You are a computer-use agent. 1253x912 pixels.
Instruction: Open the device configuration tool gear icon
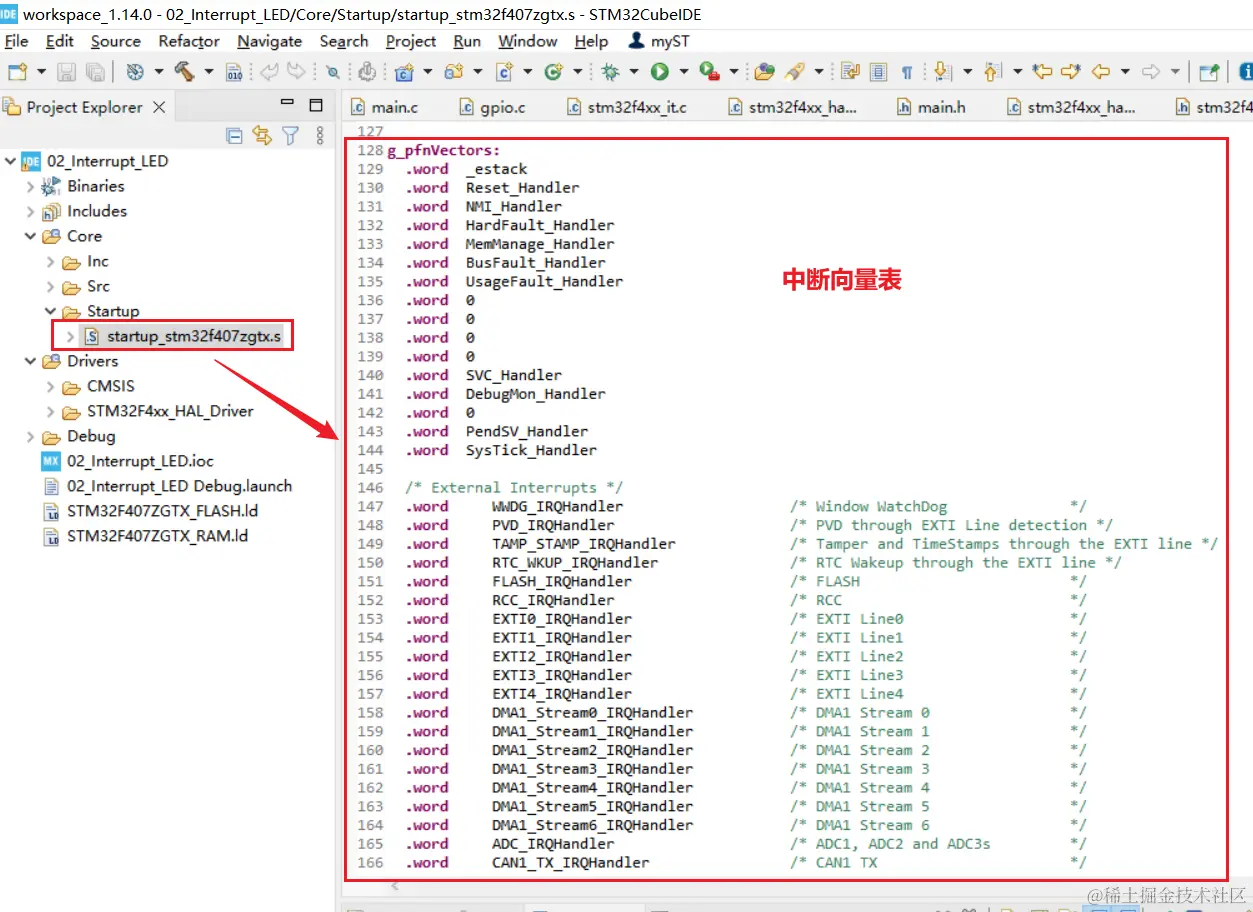(x=367, y=72)
